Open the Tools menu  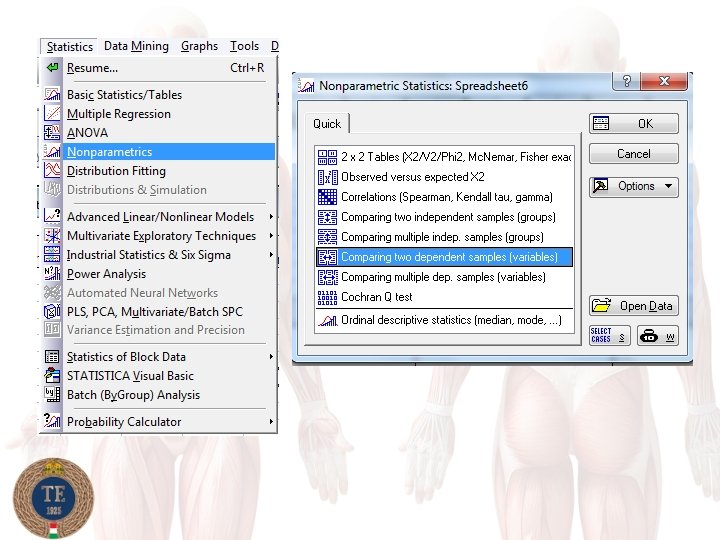[x=244, y=46]
